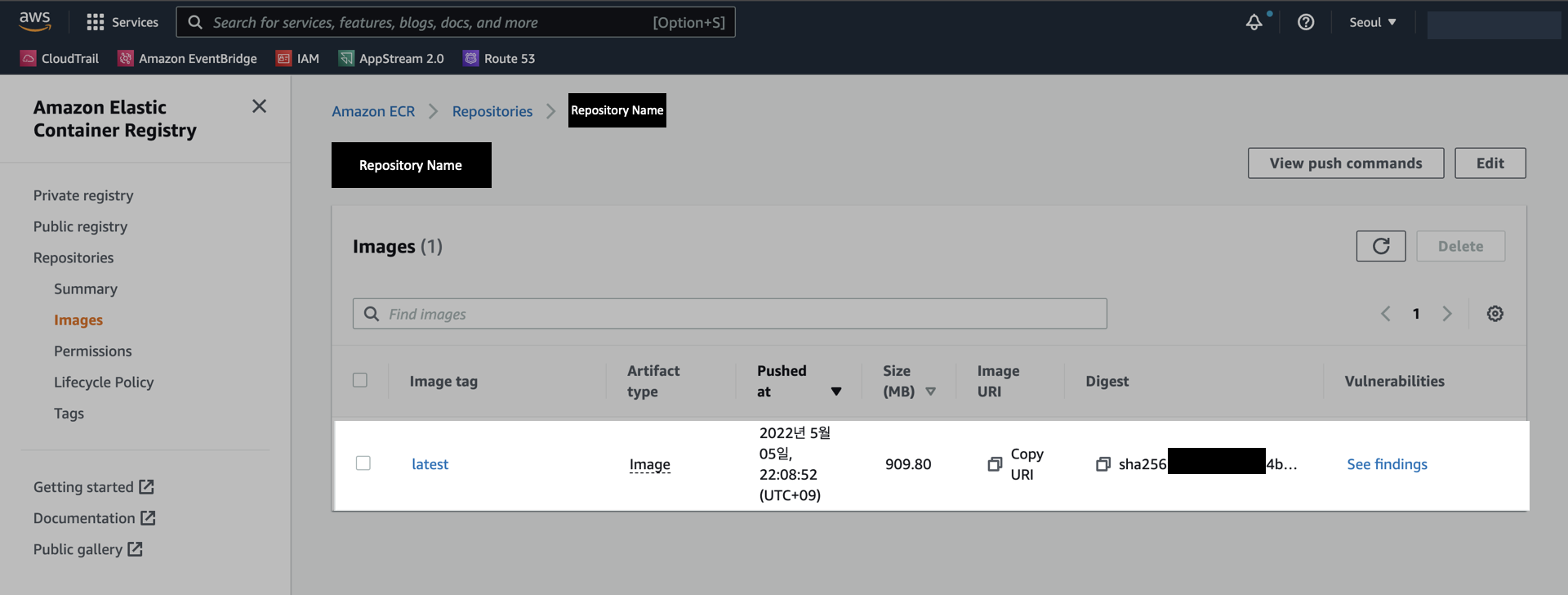Copy the sha256 digest icon
The width and height of the screenshot is (1568, 595).
point(1102,464)
